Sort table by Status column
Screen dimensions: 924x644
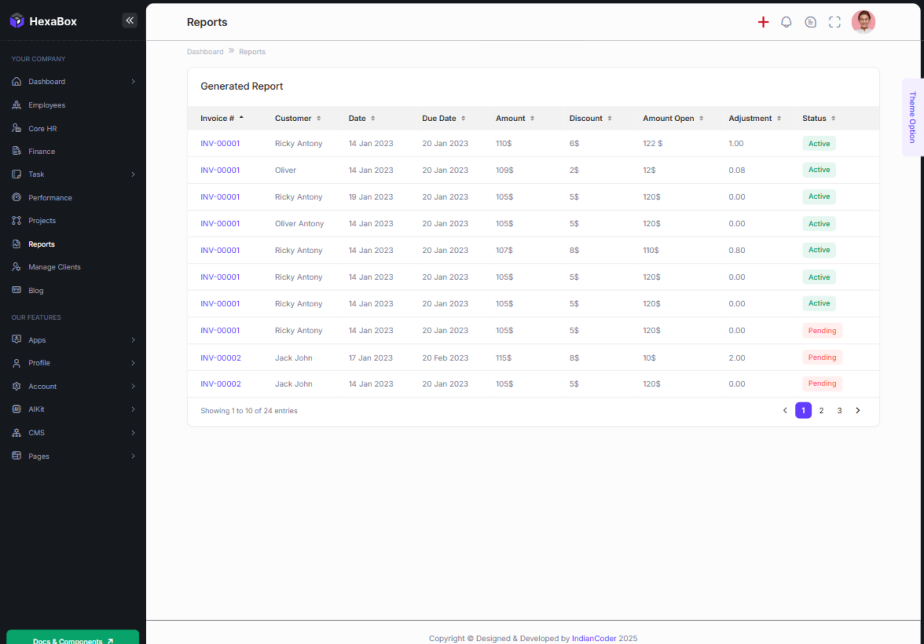[x=819, y=118]
